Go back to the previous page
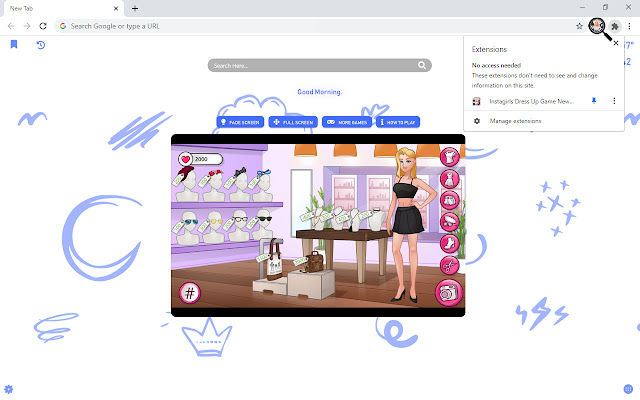Screen dimensions: 640x400 pyautogui.click(x=11, y=26)
